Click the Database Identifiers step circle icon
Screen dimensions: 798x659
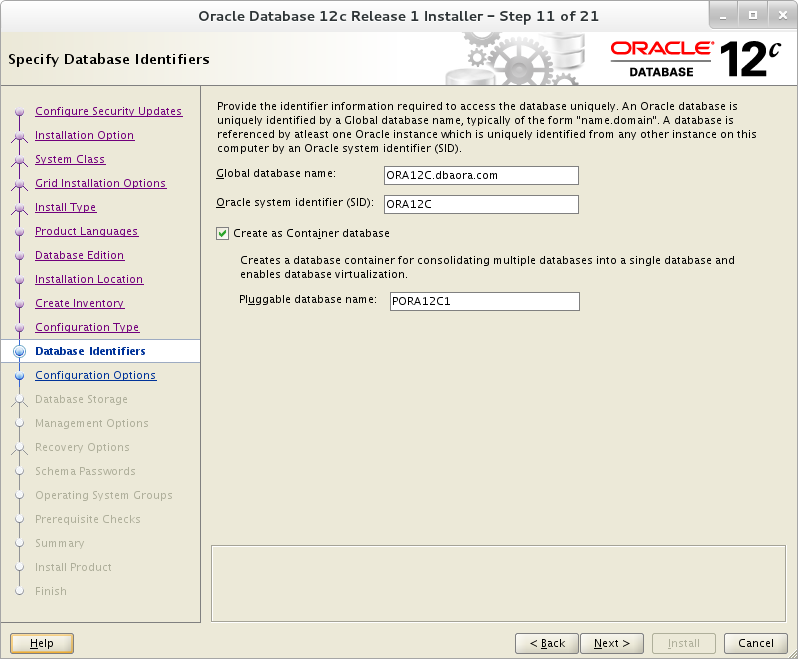coord(19,351)
